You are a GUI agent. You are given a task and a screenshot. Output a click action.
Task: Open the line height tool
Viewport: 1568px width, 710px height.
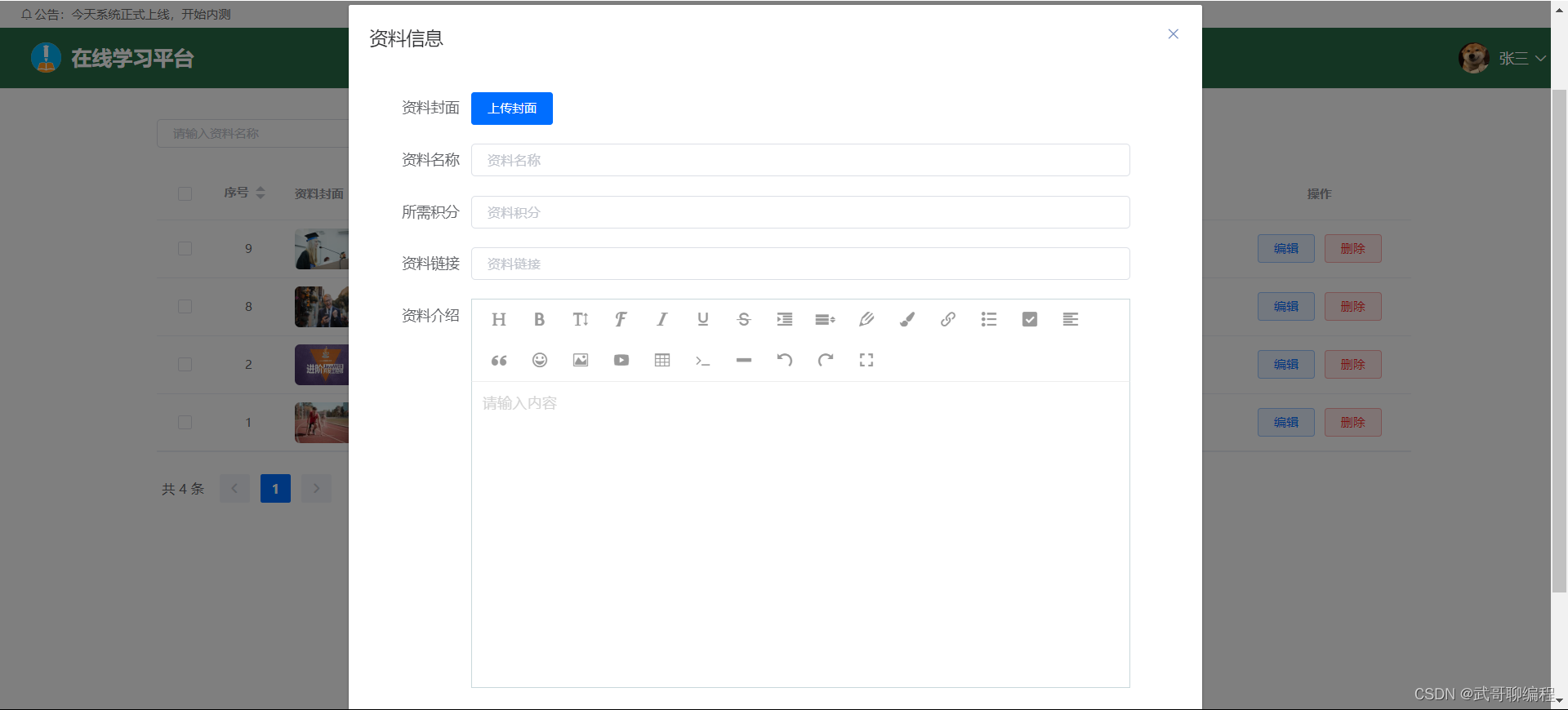[826, 319]
